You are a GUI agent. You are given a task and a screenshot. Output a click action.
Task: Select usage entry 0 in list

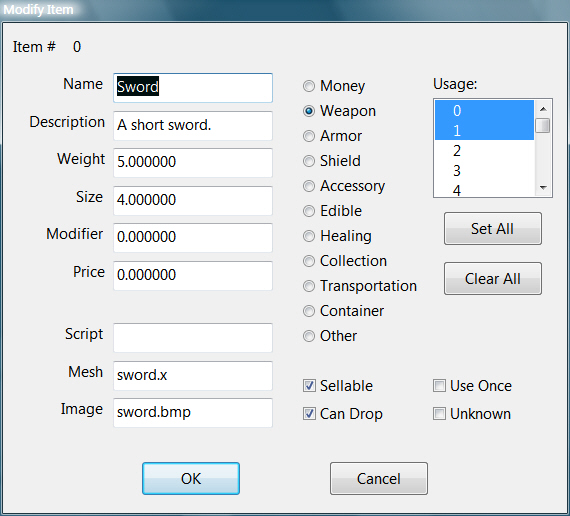tap(484, 110)
